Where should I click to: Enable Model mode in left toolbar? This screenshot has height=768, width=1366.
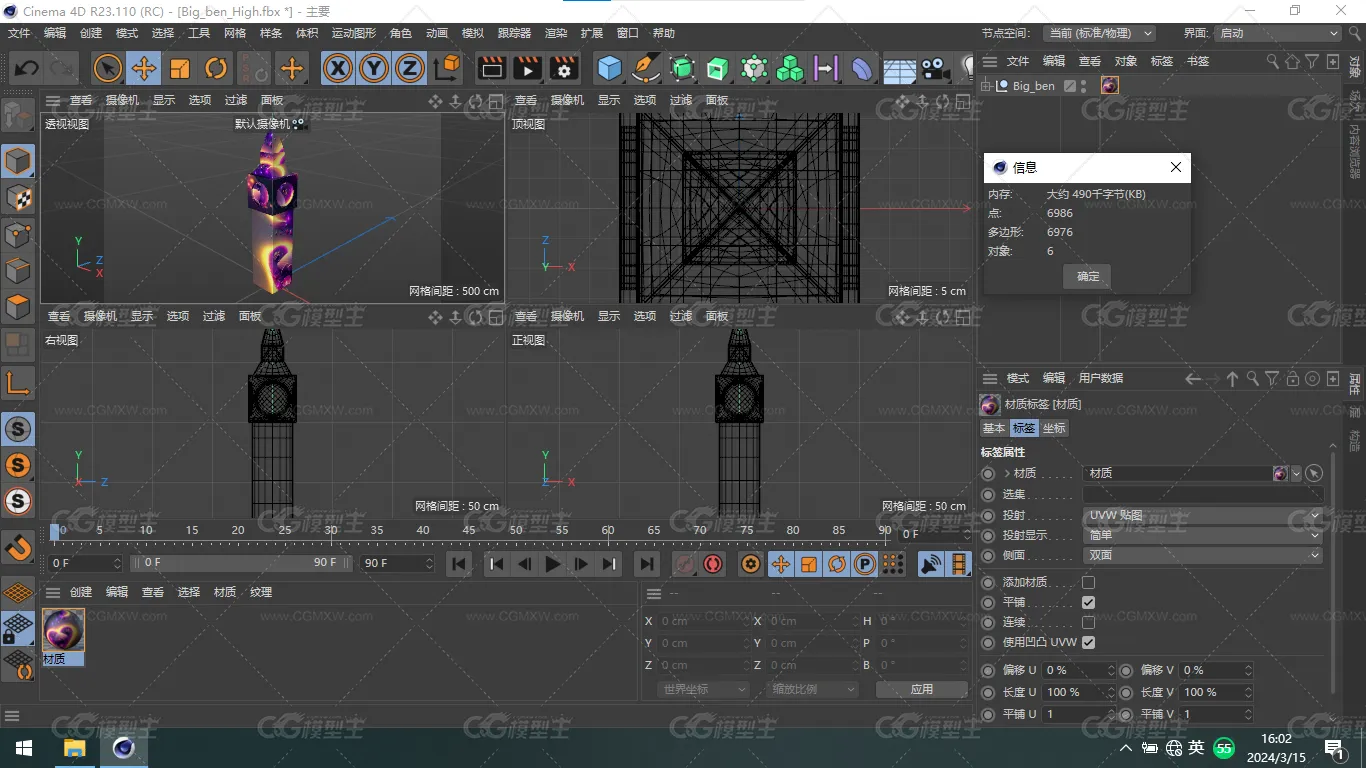click(x=19, y=161)
